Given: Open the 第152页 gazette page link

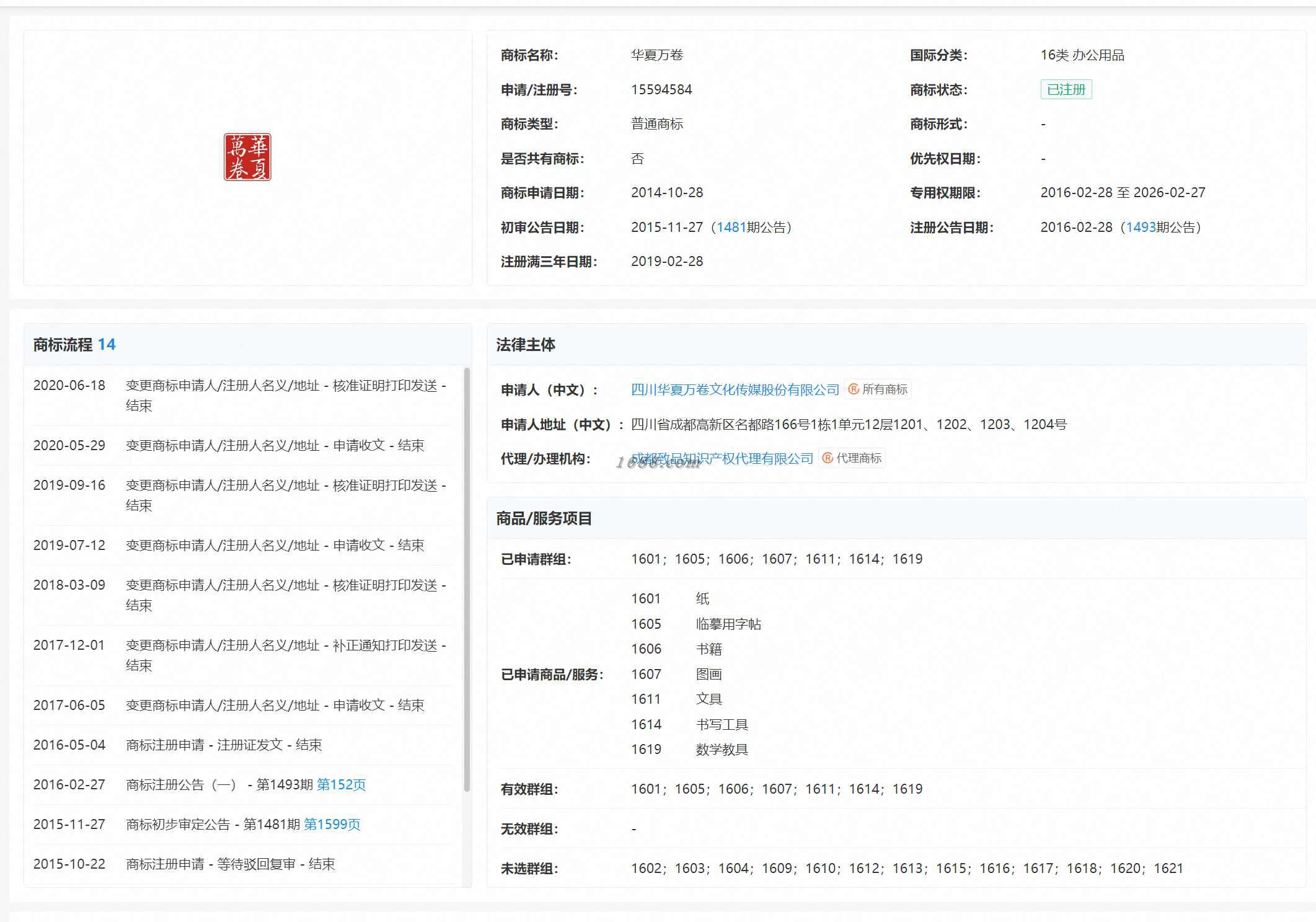Looking at the screenshot, I should tap(341, 784).
